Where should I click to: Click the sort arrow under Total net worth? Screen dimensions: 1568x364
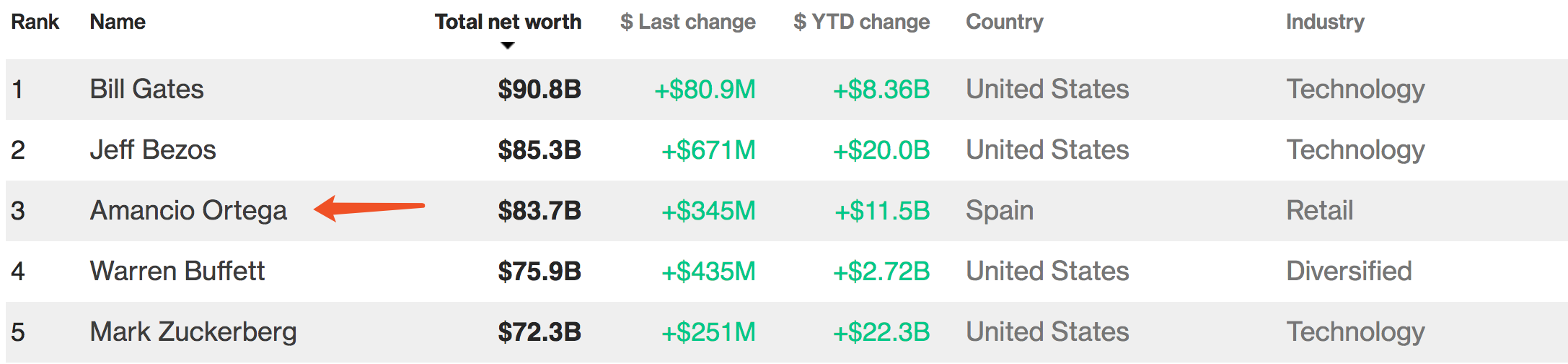pyautogui.click(x=508, y=45)
